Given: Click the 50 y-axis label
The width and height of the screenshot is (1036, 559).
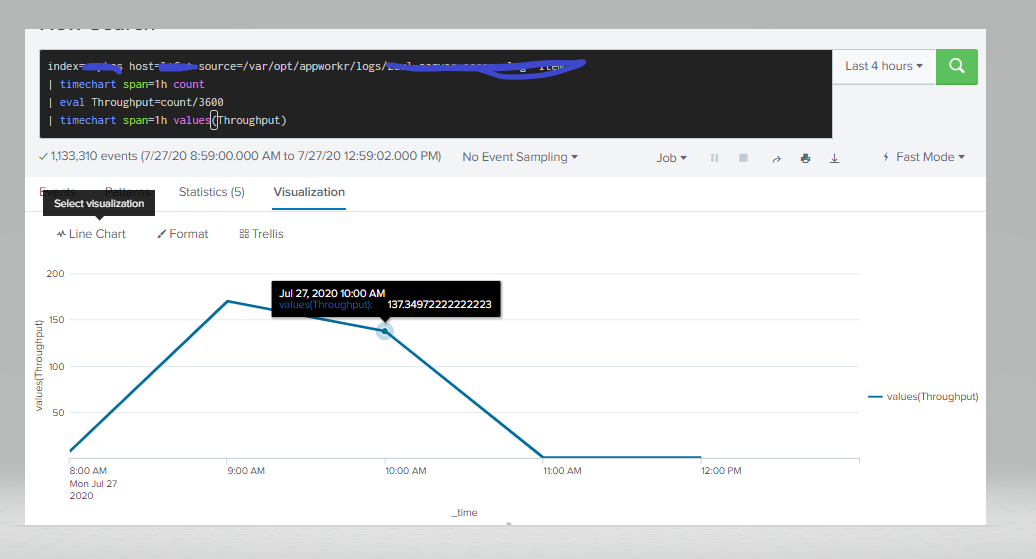Looking at the screenshot, I should [x=58, y=413].
